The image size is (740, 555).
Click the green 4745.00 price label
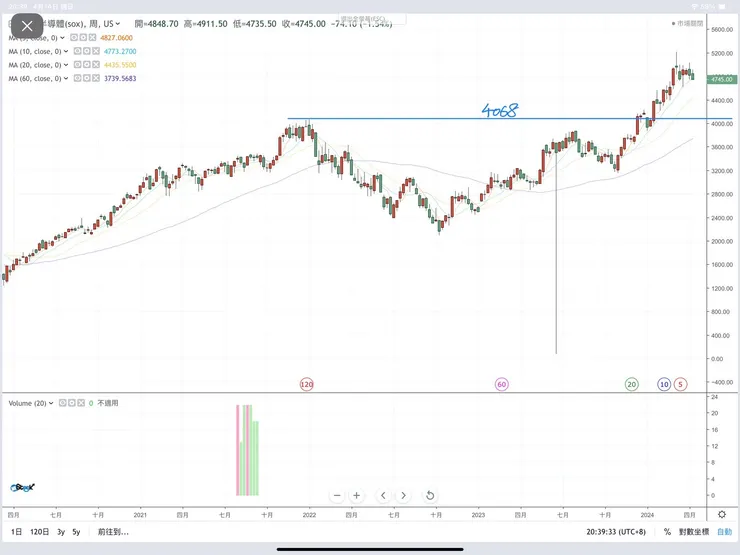tap(722, 79)
